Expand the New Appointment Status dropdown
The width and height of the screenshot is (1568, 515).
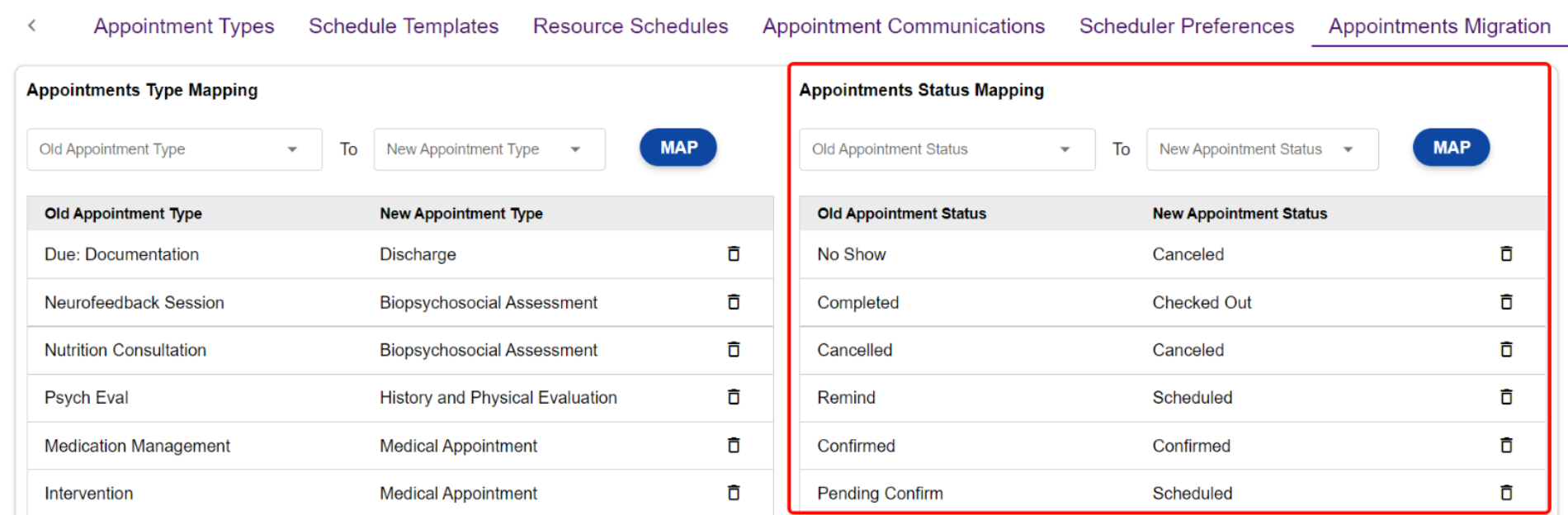1262,149
